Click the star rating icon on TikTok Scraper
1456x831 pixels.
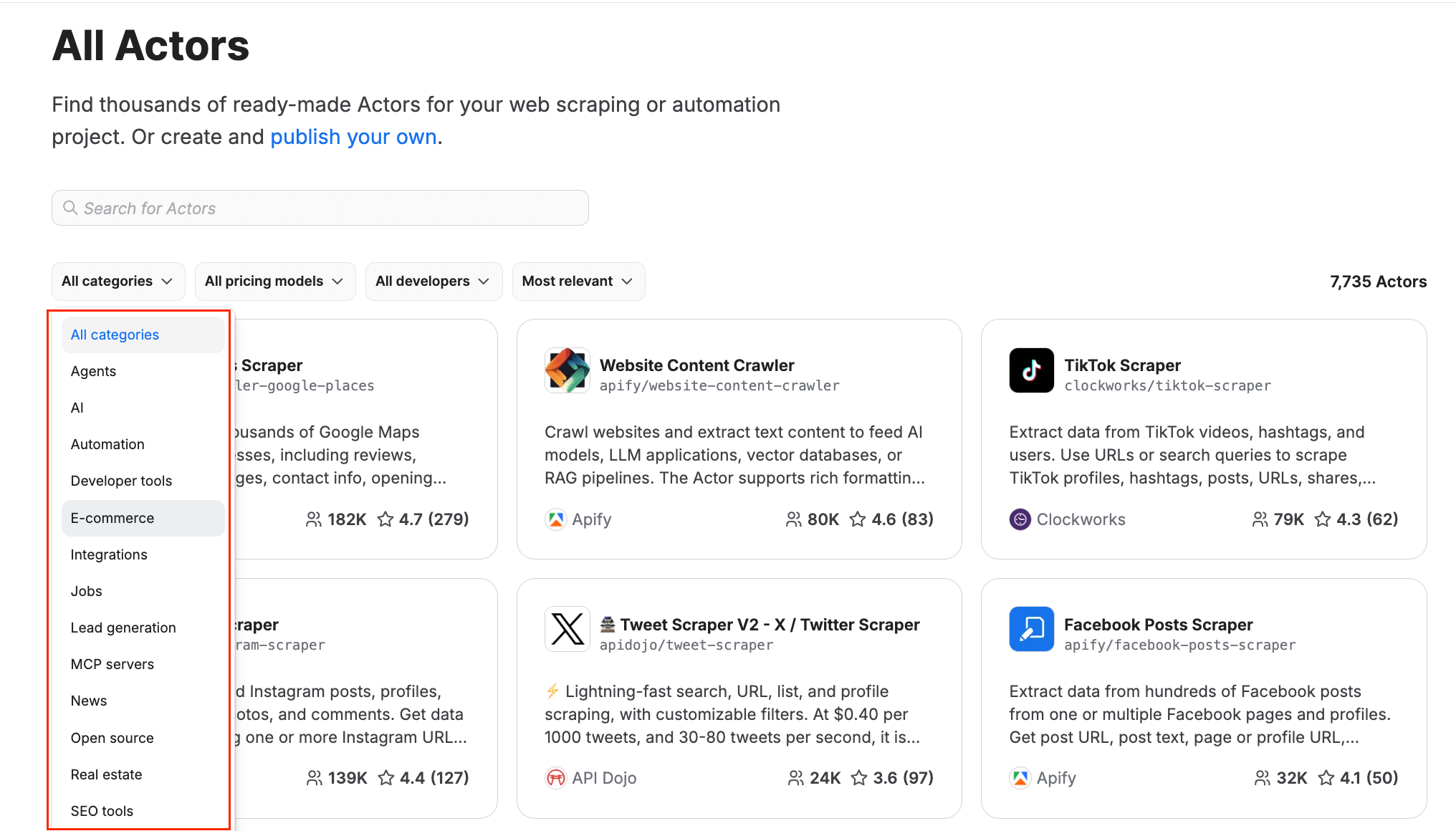[1322, 519]
